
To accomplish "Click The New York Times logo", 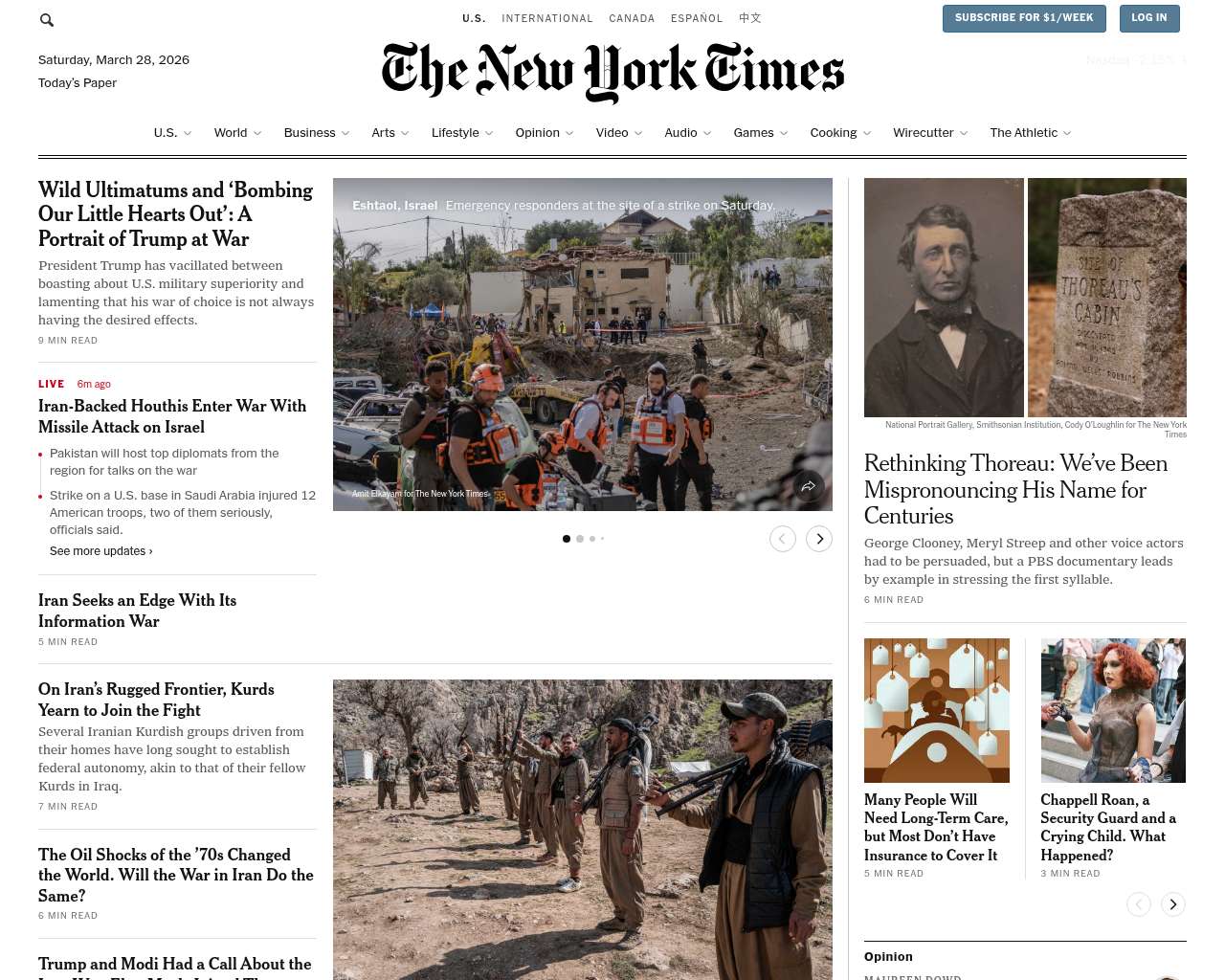I will [x=612, y=73].
